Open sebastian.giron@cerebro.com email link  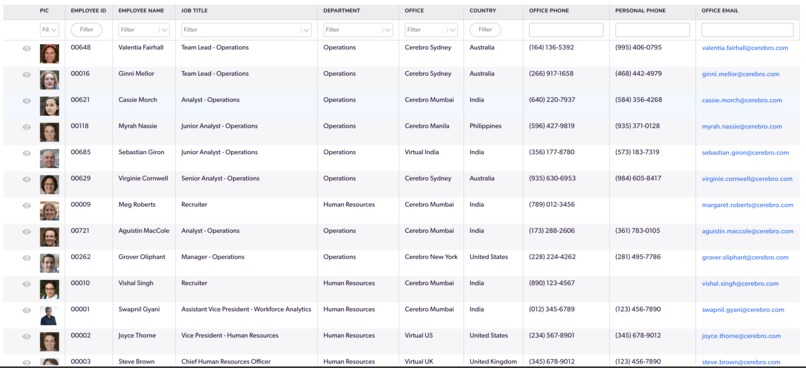(x=745, y=153)
